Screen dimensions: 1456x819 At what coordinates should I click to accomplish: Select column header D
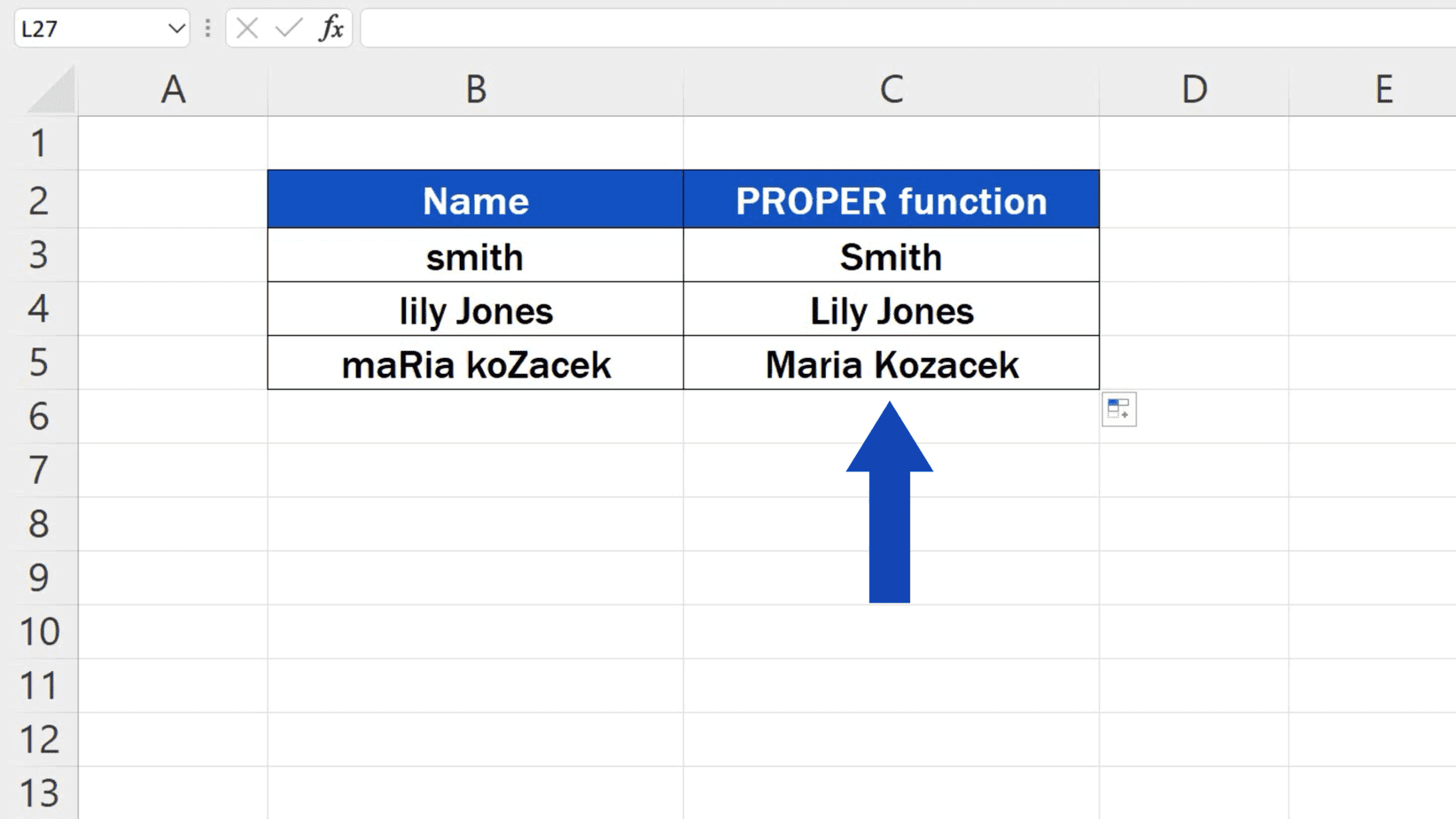pos(1193,90)
